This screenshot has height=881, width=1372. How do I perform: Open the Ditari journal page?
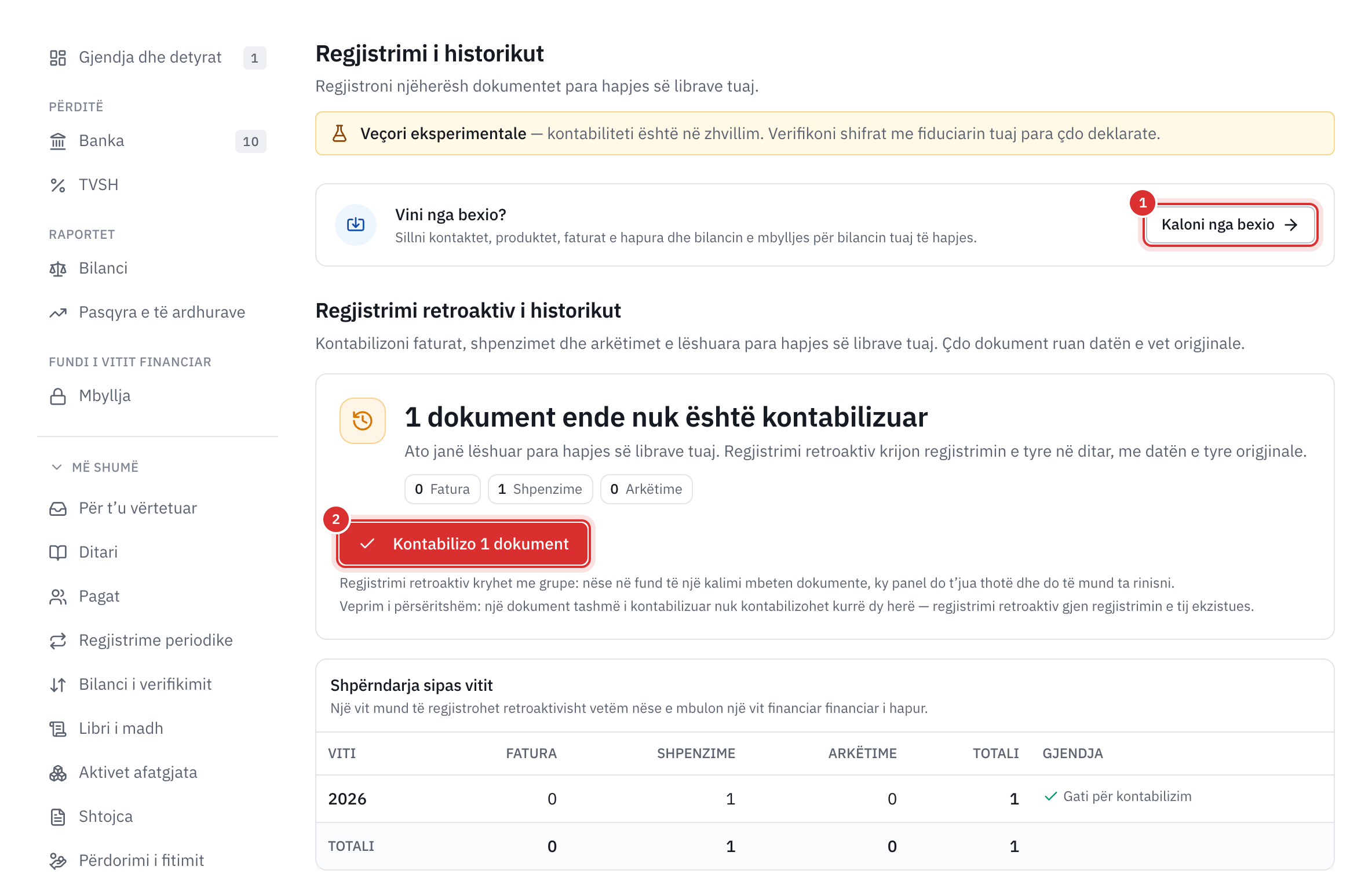pyautogui.click(x=158, y=552)
